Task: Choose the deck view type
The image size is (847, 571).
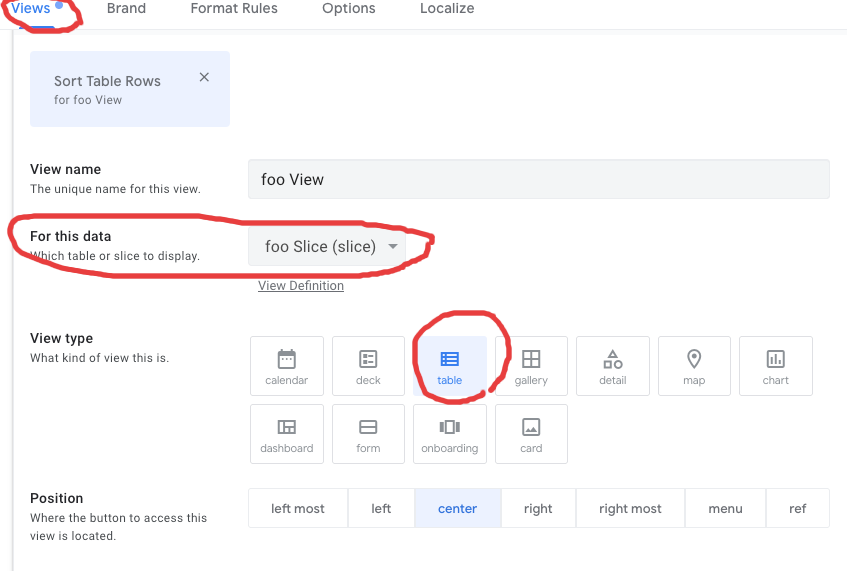Action: [x=368, y=365]
